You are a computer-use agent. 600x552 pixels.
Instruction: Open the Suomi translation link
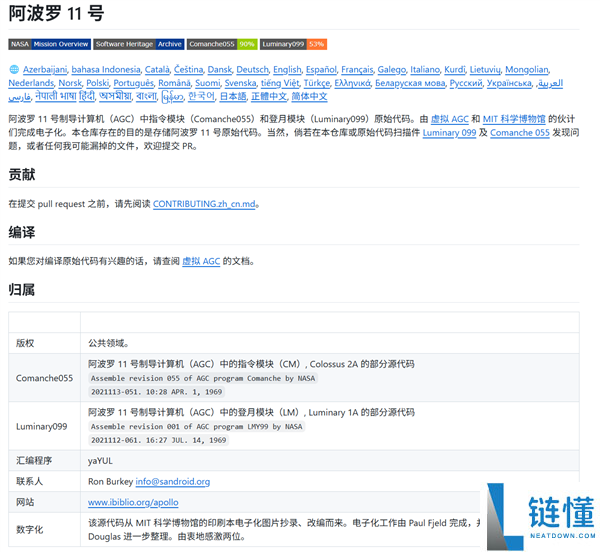[208, 83]
